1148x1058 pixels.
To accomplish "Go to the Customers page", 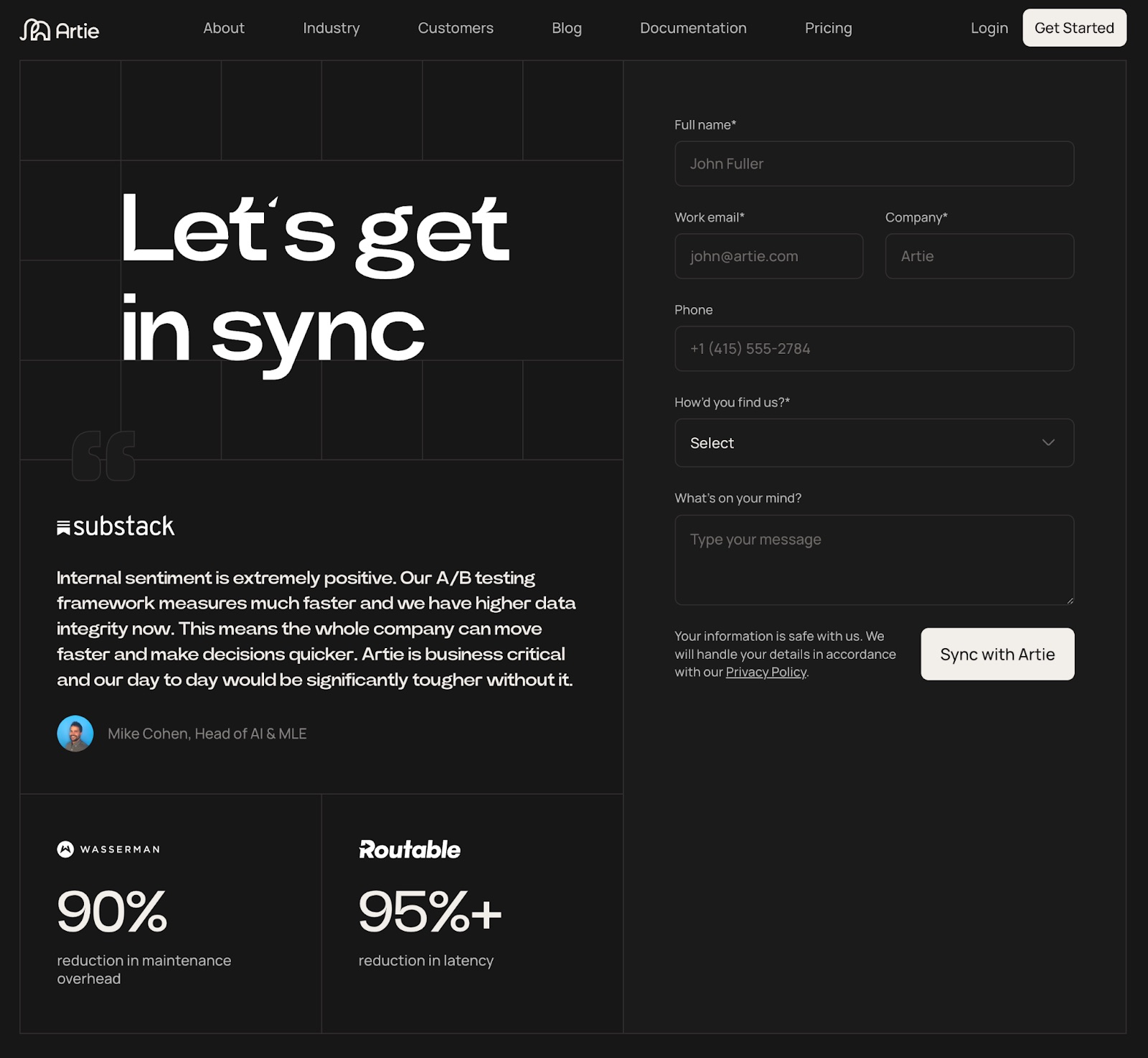I will pos(456,28).
